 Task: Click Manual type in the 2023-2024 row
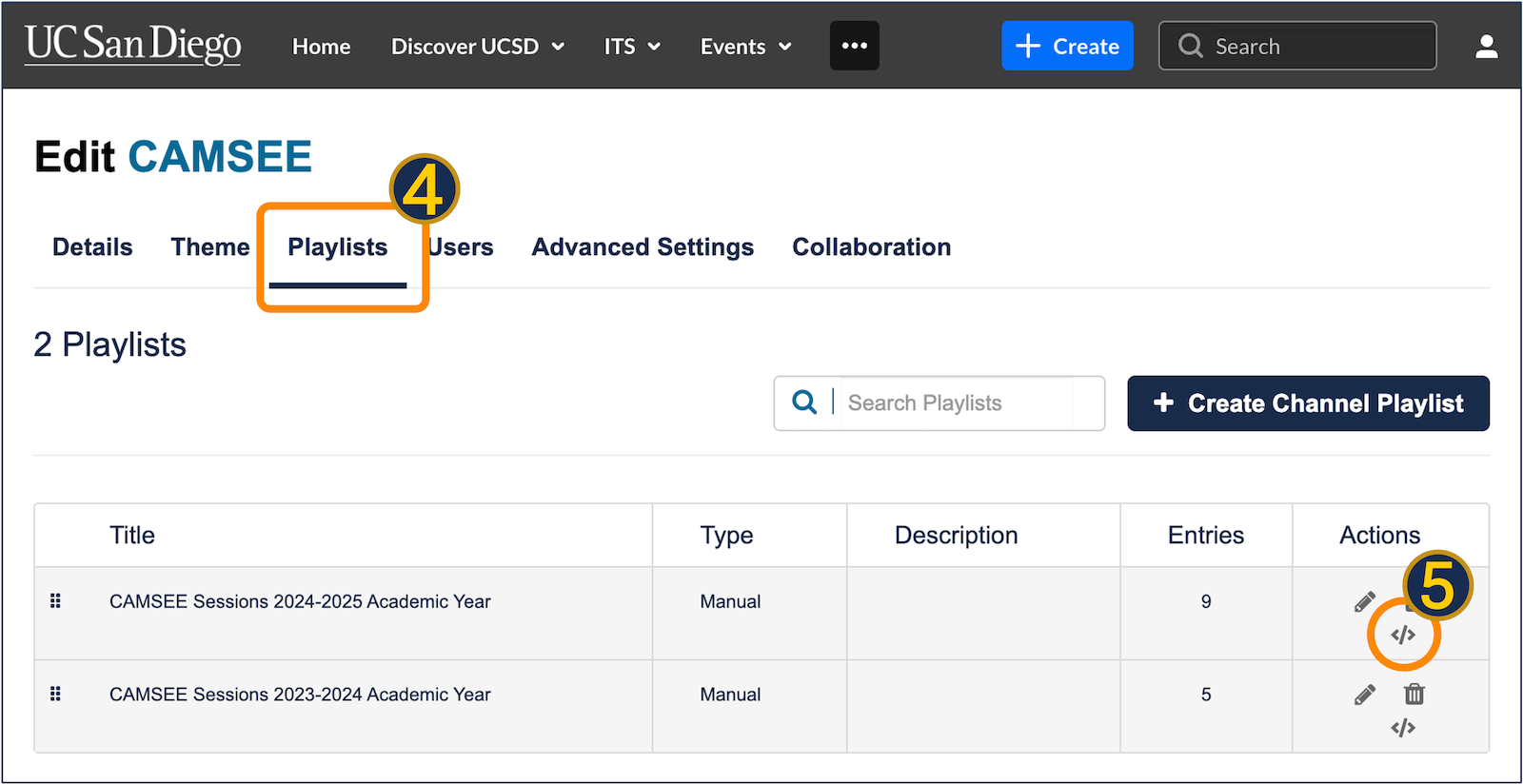click(730, 695)
